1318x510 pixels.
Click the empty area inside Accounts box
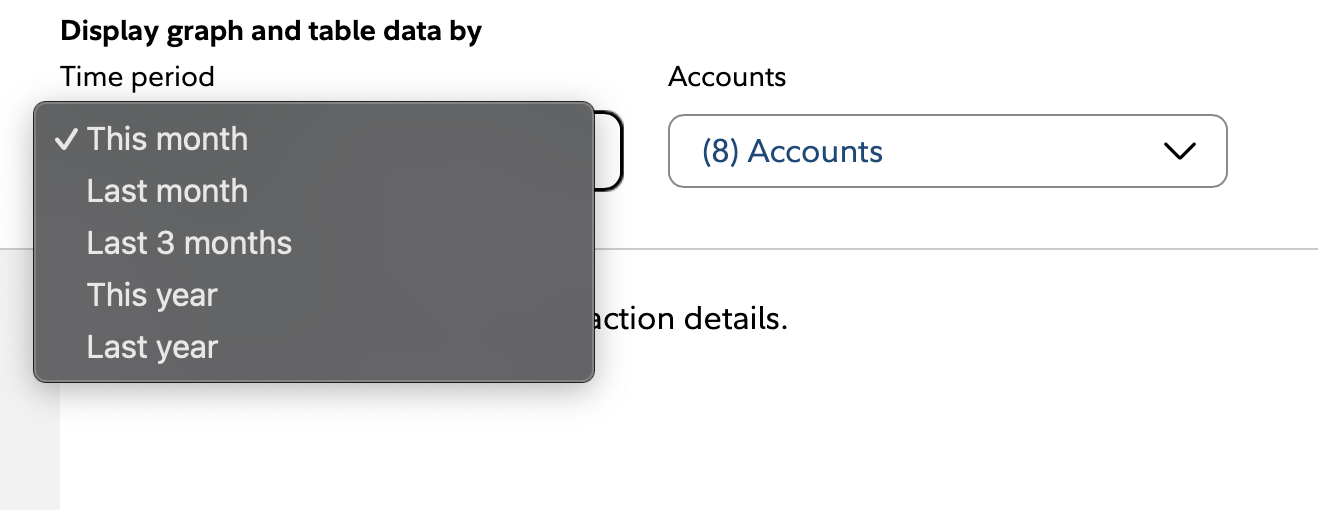pyautogui.click(x=1020, y=152)
